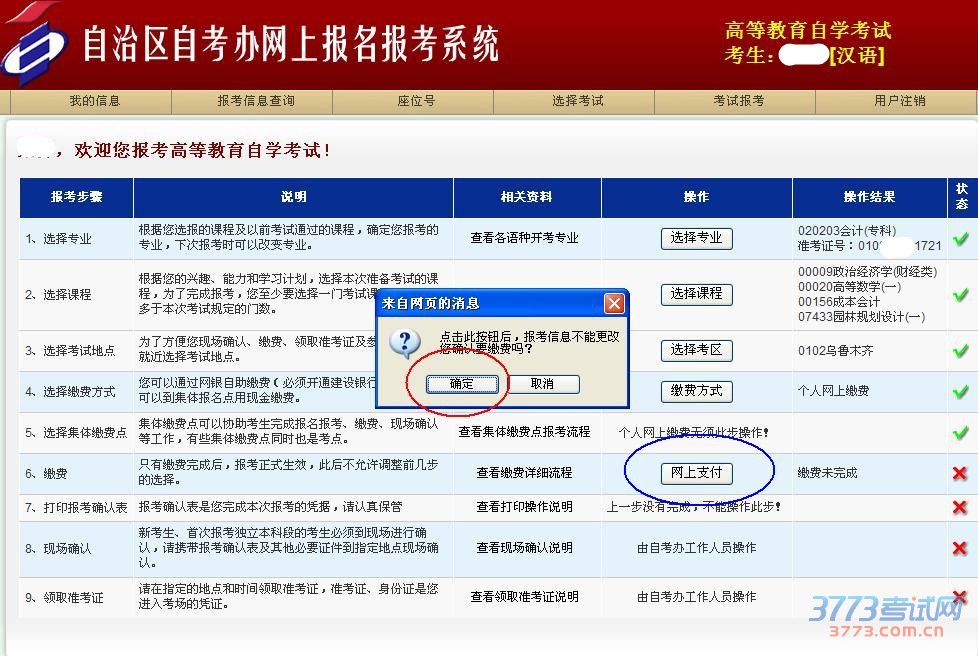
Task: Close the 来自网页的消息 dialog
Action: click(x=614, y=303)
